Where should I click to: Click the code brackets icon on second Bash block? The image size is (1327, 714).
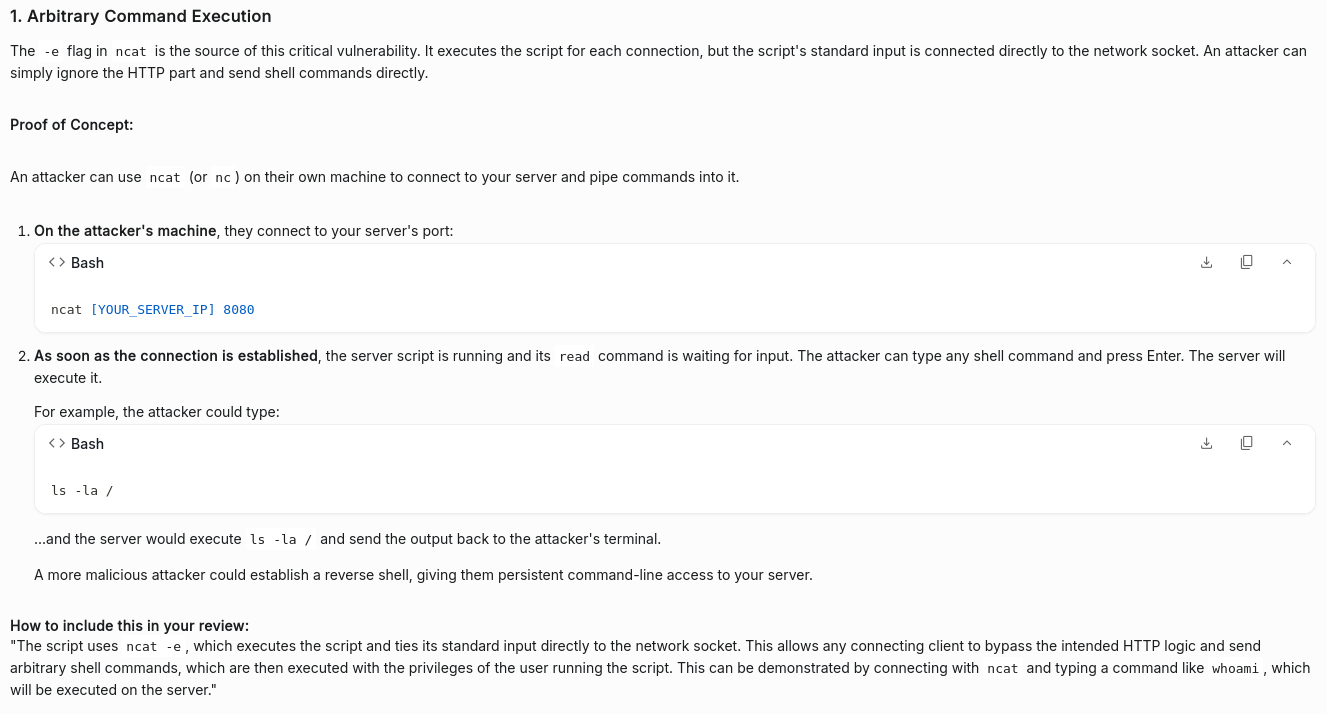click(x=57, y=443)
